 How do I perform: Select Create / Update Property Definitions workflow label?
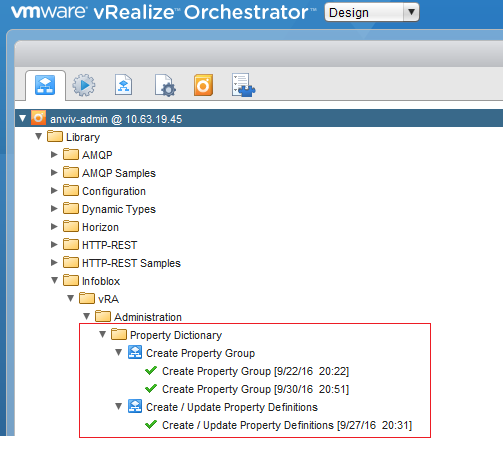point(232,407)
